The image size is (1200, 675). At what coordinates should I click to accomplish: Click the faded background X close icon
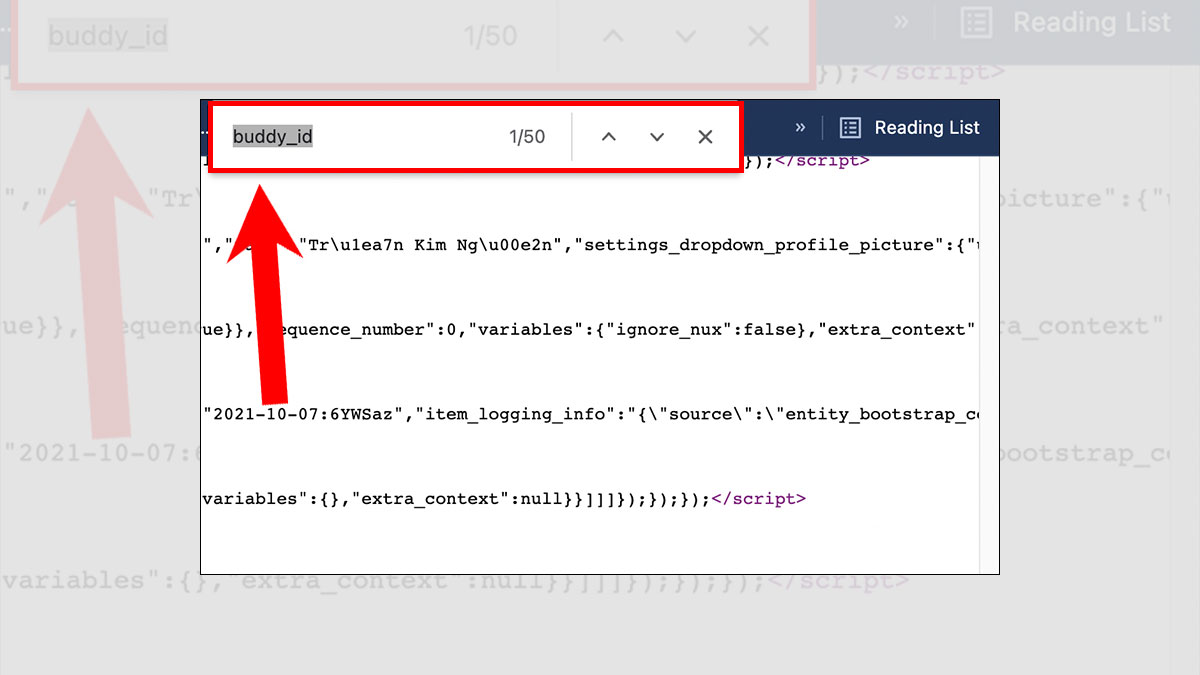tap(758, 37)
